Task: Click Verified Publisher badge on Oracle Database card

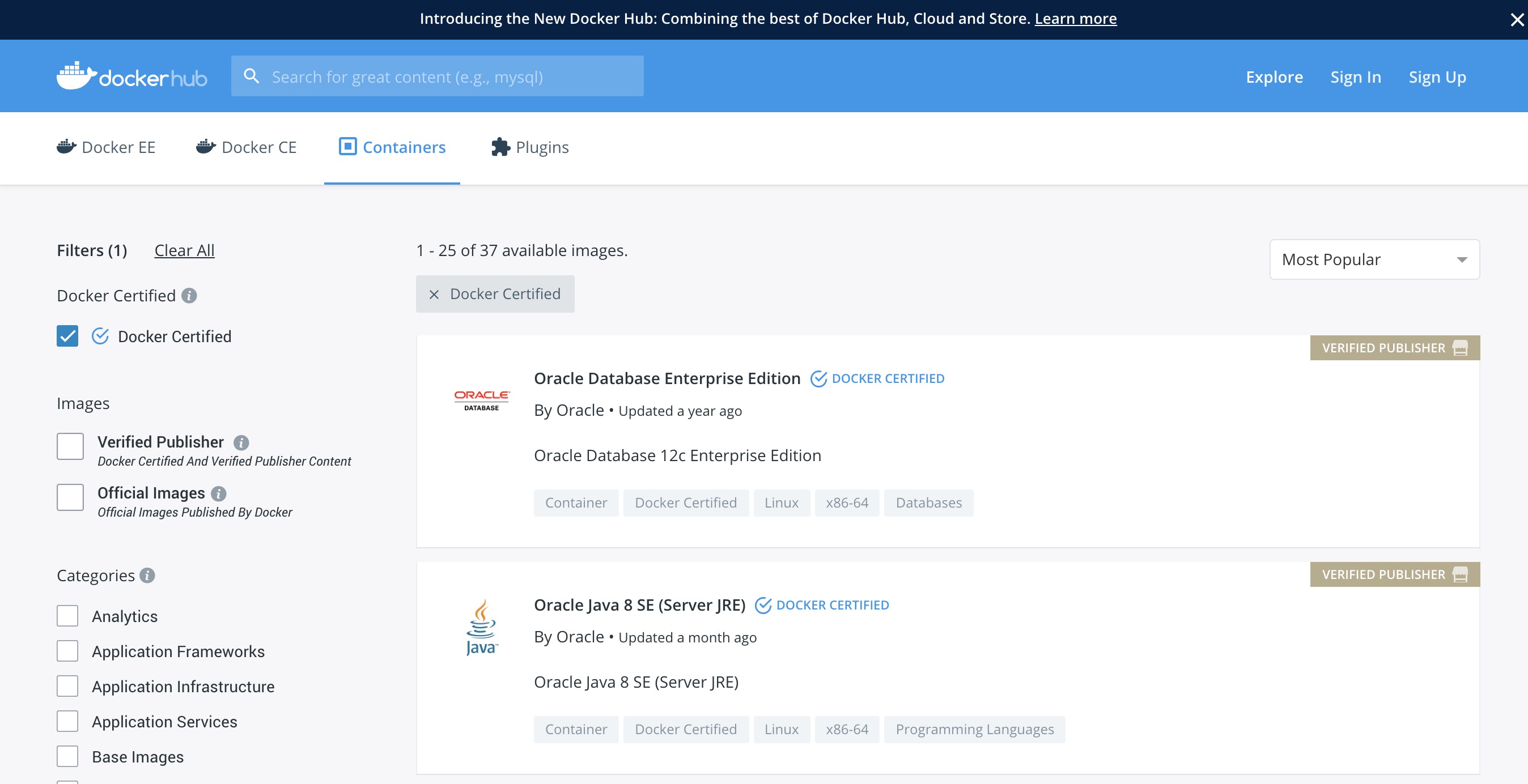Action: pos(1395,348)
